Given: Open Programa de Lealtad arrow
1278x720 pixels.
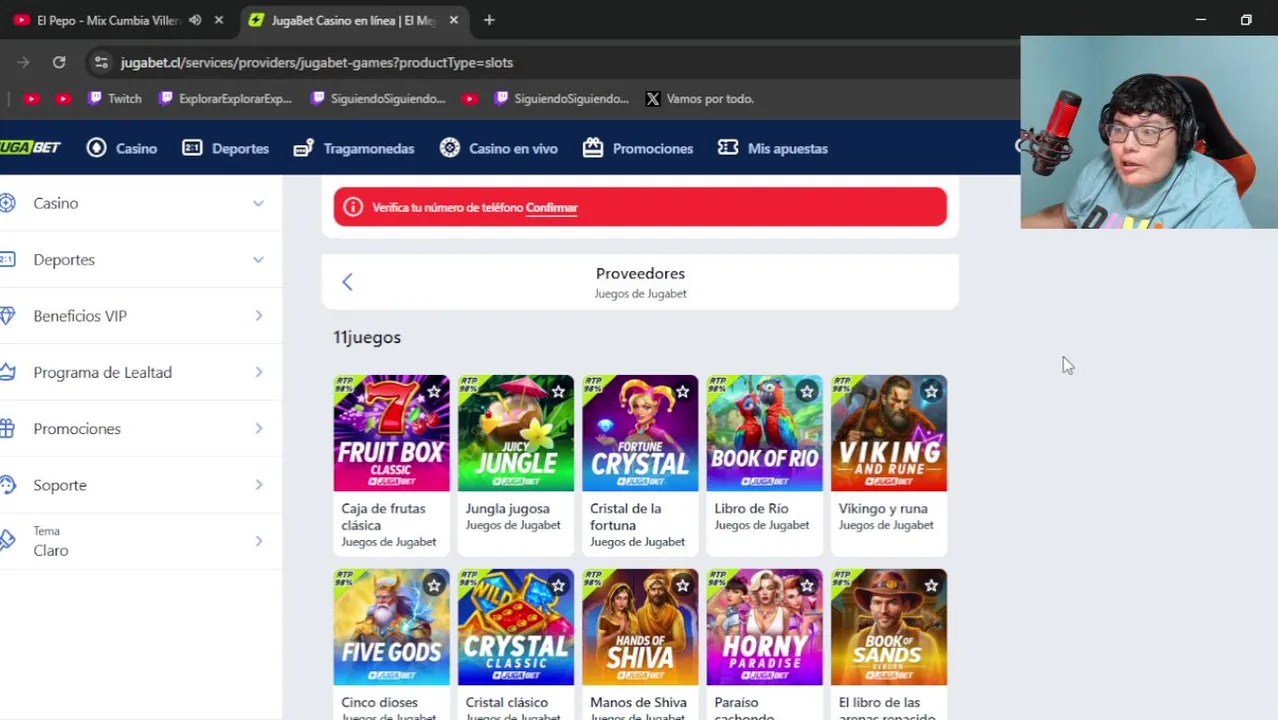Looking at the screenshot, I should (258, 372).
